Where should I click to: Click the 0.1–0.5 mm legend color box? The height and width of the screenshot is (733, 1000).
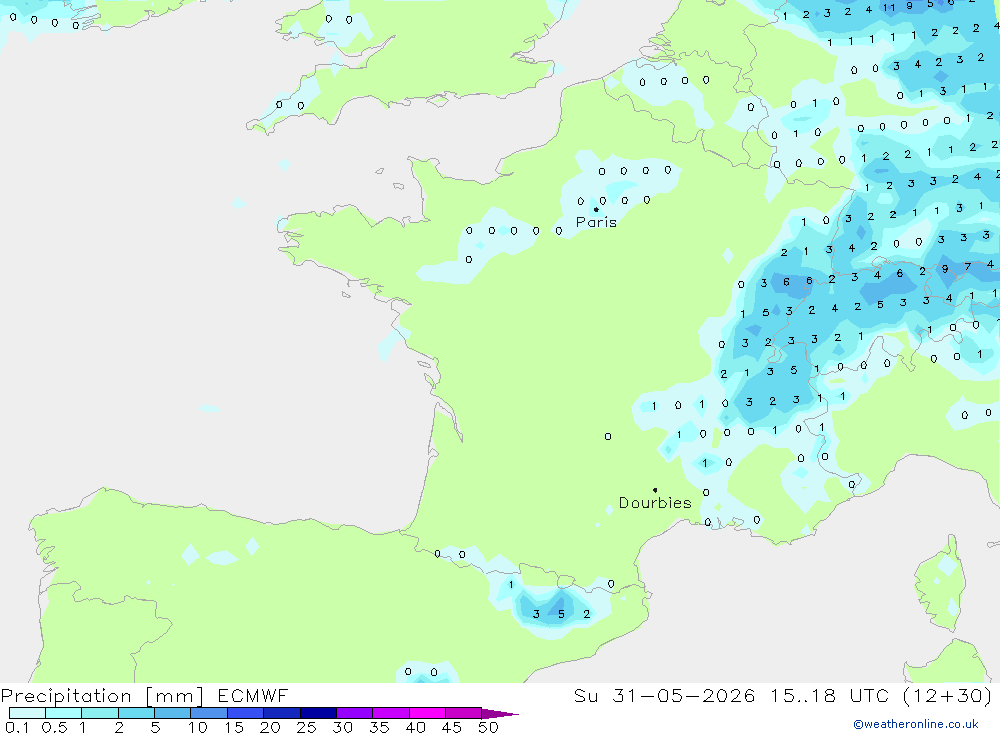click(x=27, y=713)
